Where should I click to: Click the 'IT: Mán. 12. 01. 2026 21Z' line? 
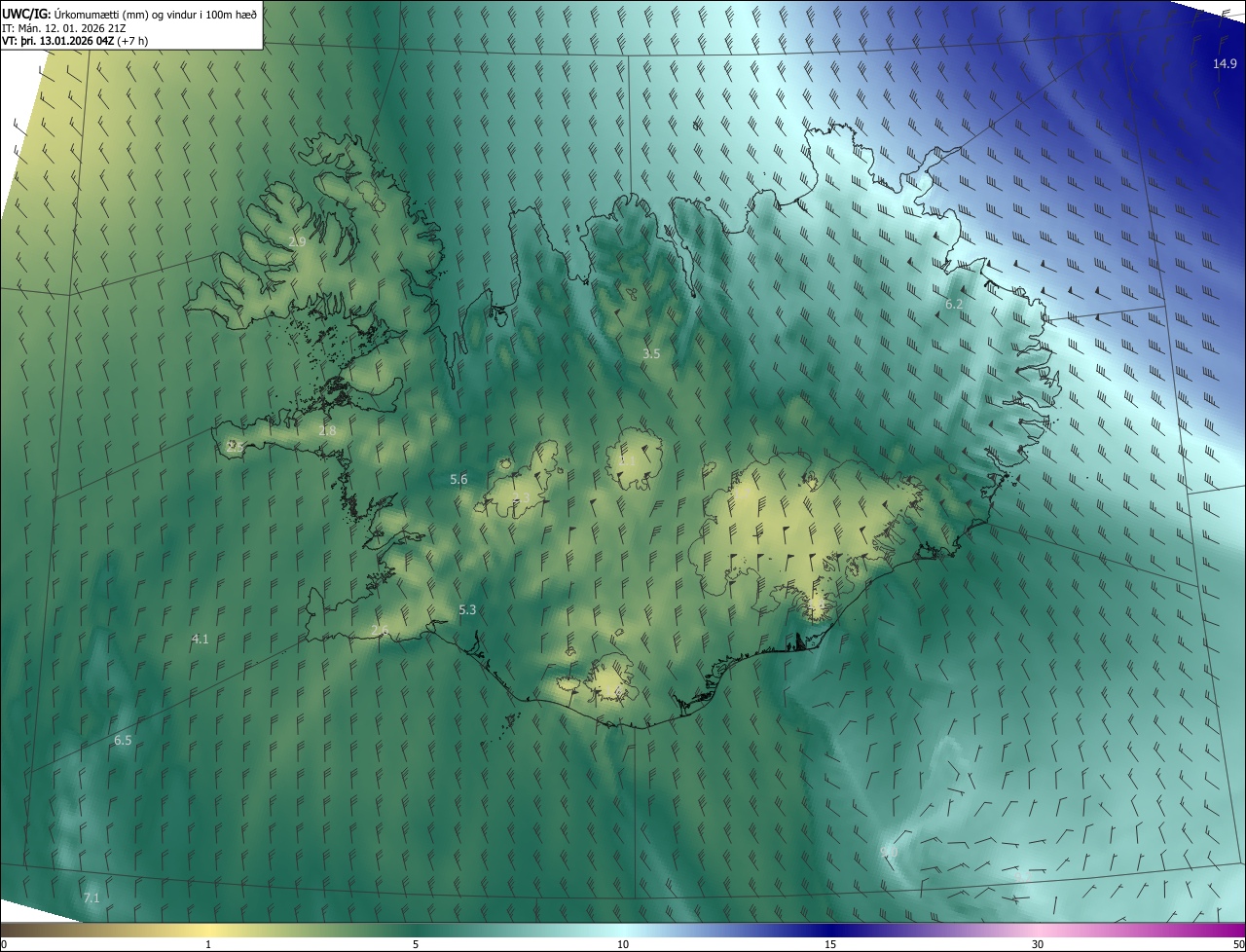[x=64, y=28]
